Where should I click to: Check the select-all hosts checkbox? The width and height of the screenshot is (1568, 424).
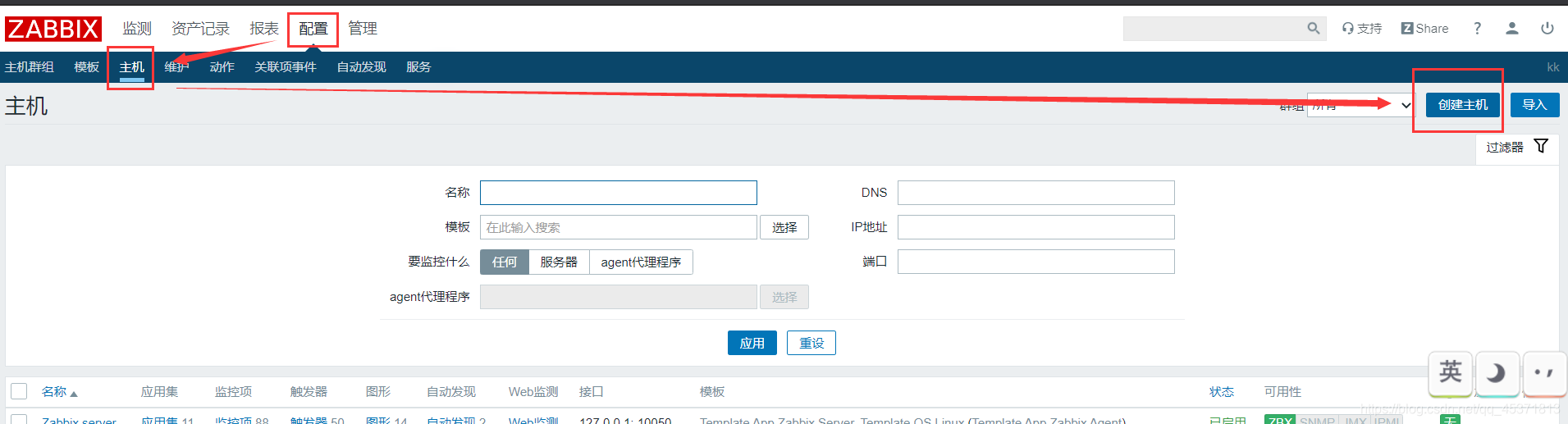pyautogui.click(x=19, y=391)
